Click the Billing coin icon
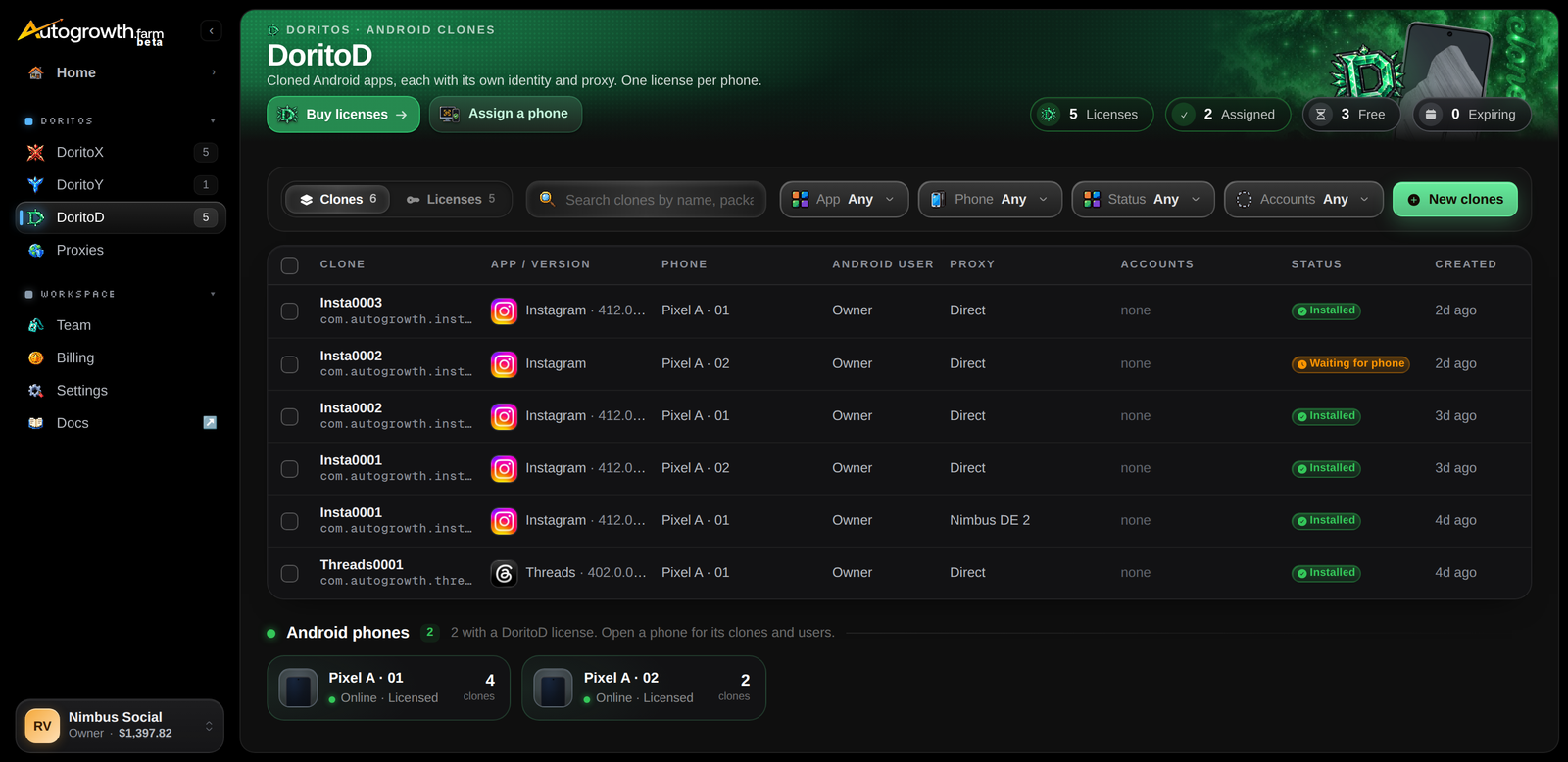The image size is (1568, 762). [x=36, y=357]
